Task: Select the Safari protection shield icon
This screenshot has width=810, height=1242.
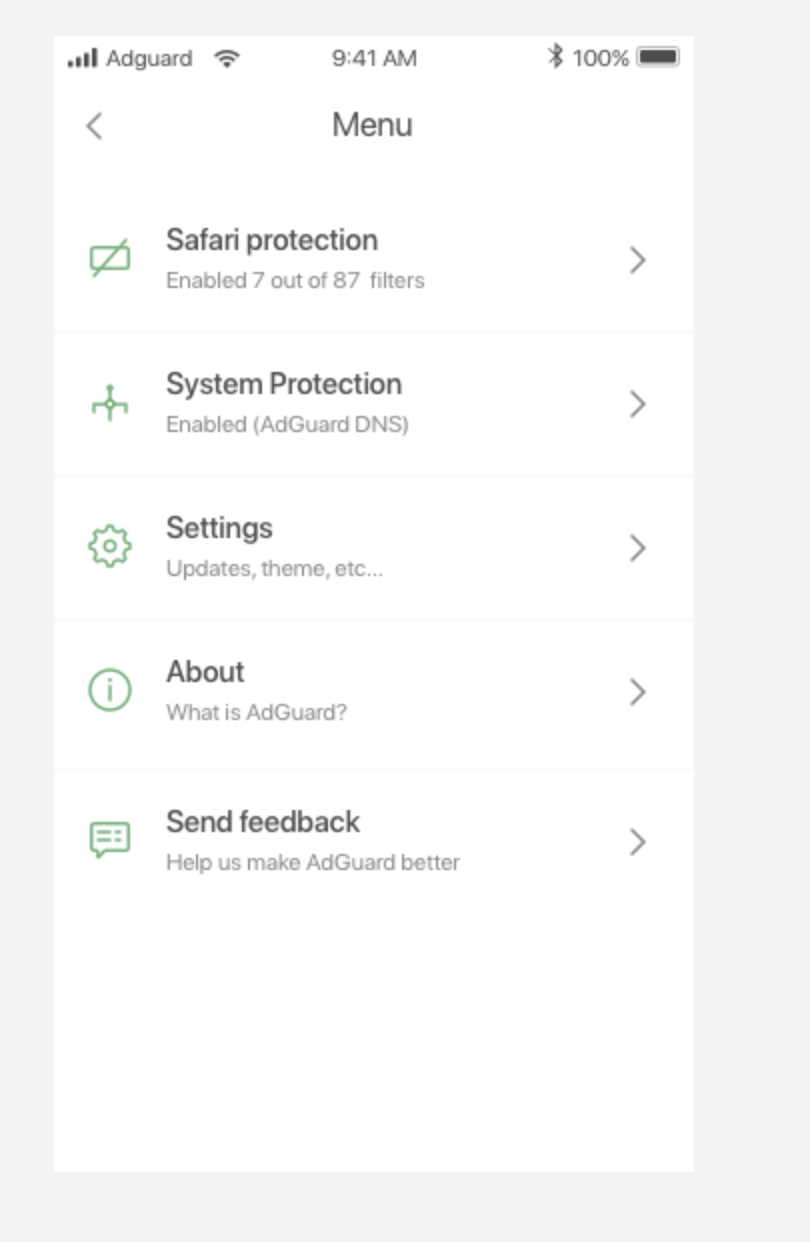Action: coord(110,258)
